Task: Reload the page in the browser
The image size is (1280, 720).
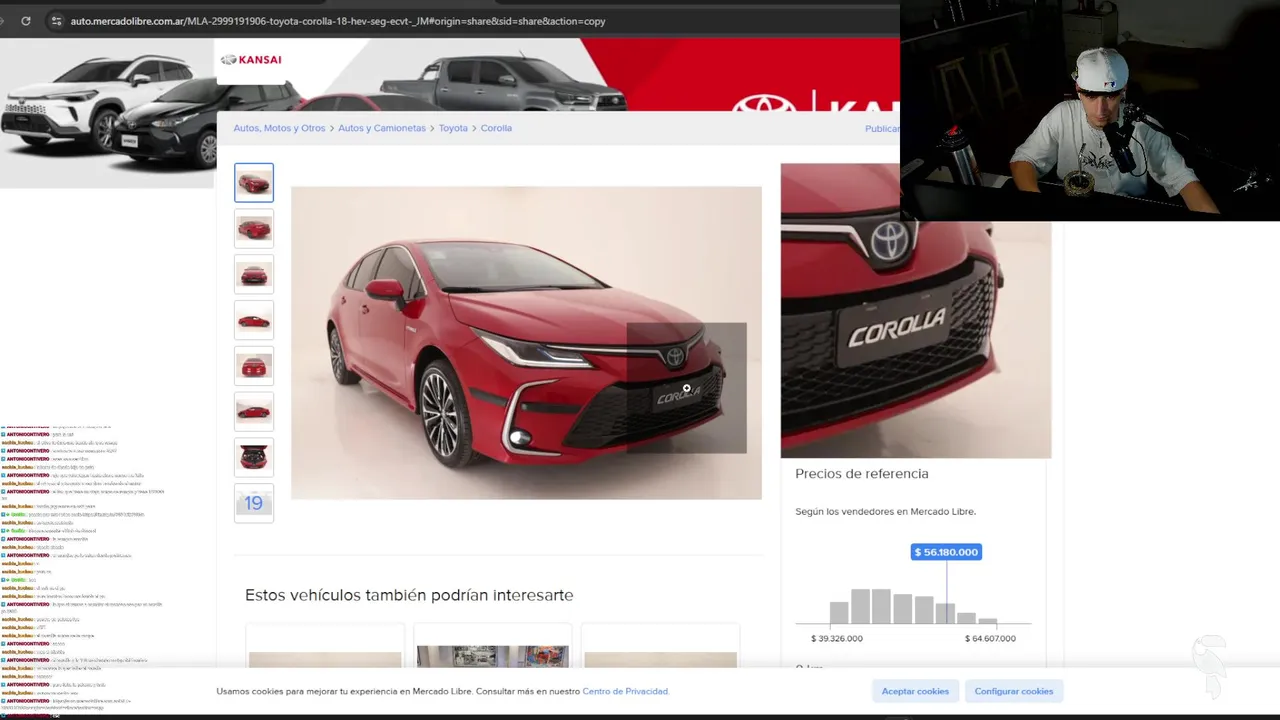Action: [x=25, y=20]
